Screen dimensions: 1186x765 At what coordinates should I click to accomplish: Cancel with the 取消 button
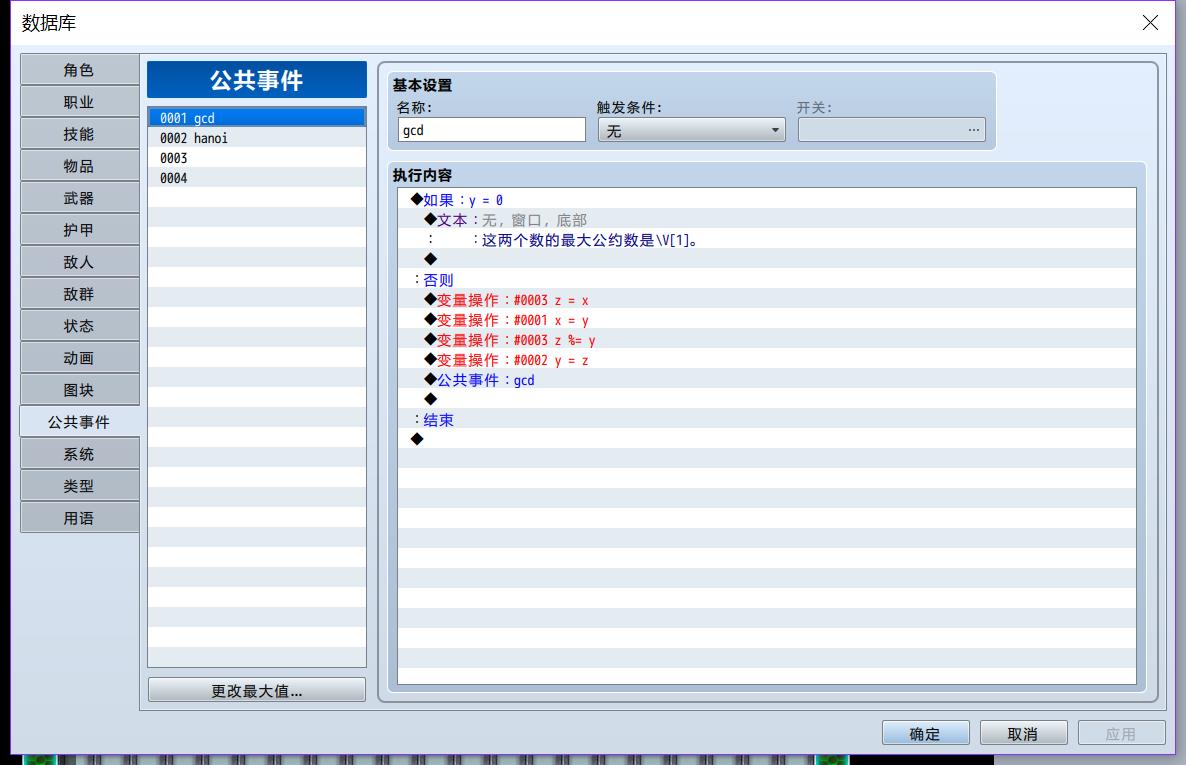click(1023, 732)
